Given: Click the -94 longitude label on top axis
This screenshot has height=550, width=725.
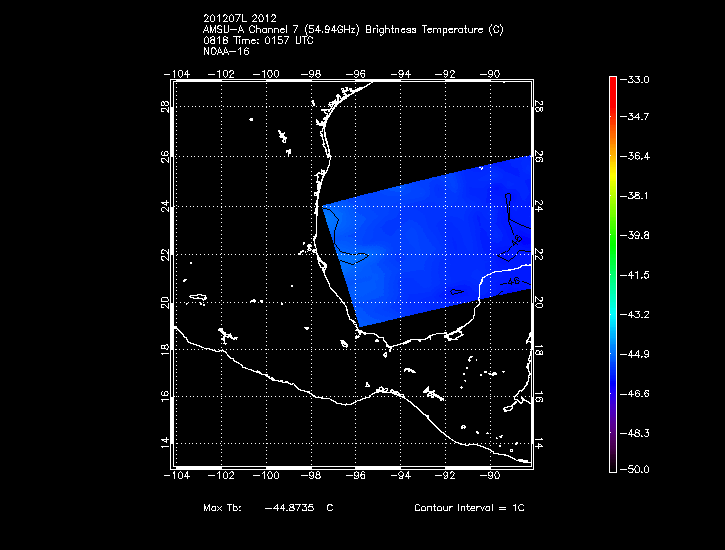Looking at the screenshot, I should pos(400,74).
